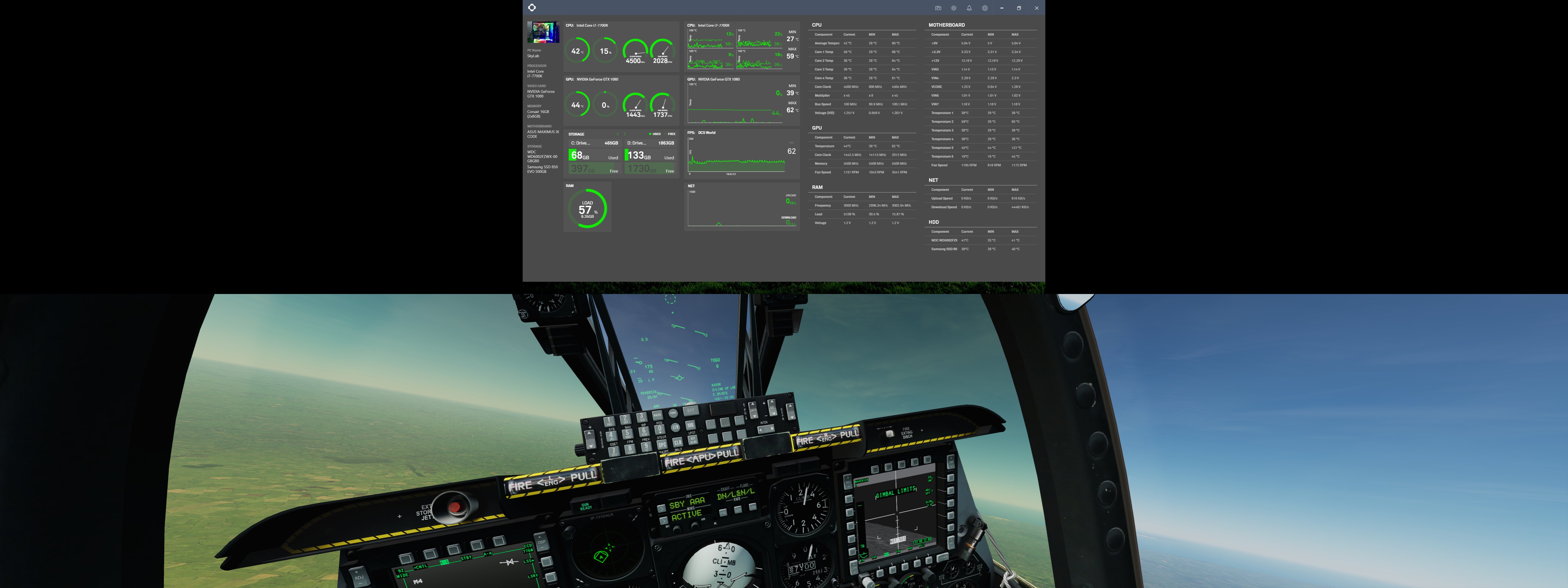
Task: Click the UFC STEER rocker switch
Action: pyautogui.click(x=591, y=439)
